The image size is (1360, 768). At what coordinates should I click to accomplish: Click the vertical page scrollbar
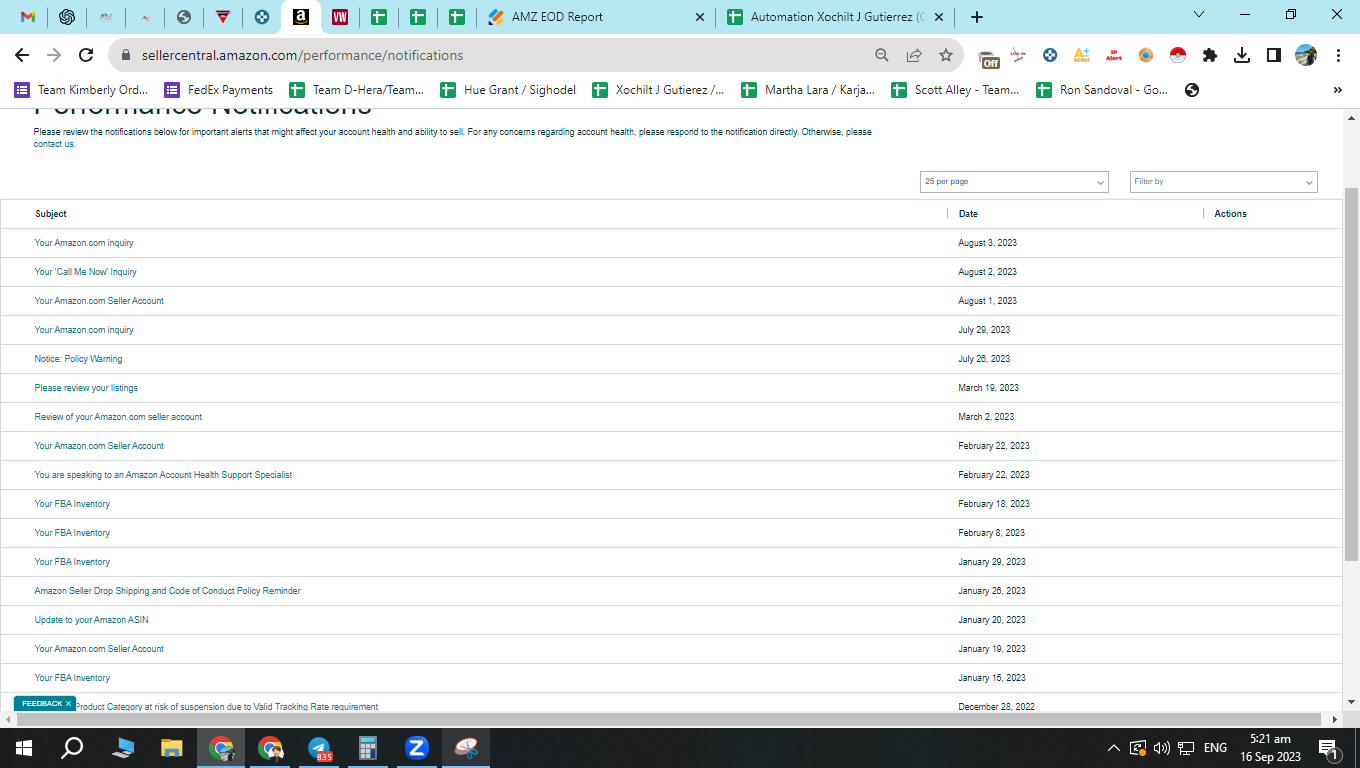click(x=1351, y=374)
